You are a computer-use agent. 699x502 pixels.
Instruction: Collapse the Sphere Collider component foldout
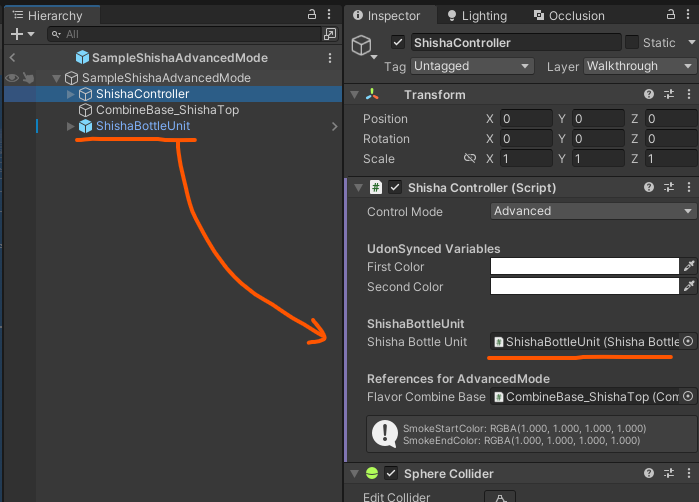point(355,473)
